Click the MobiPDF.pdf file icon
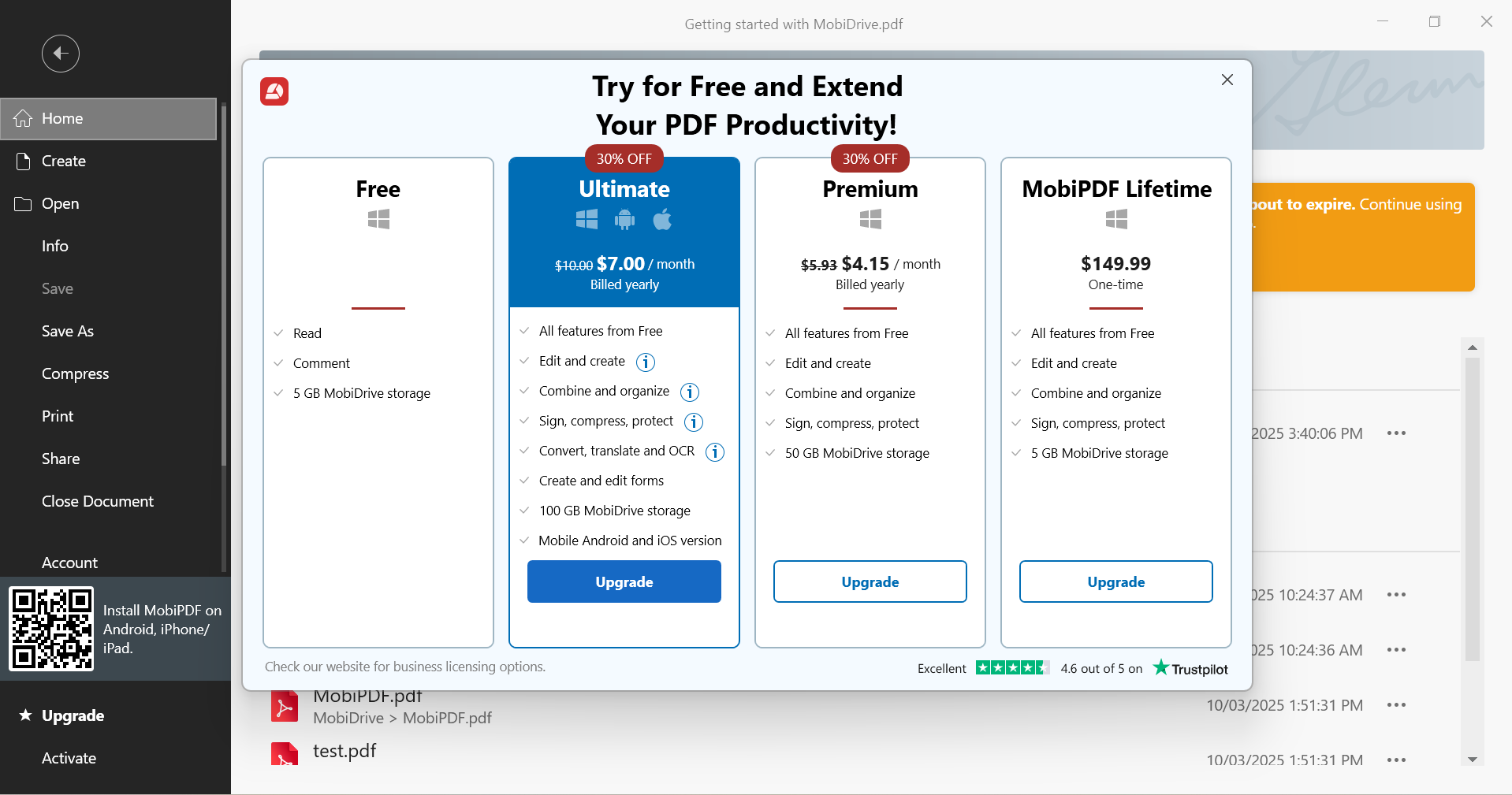Viewport: 1512px width, 795px height. (x=285, y=706)
